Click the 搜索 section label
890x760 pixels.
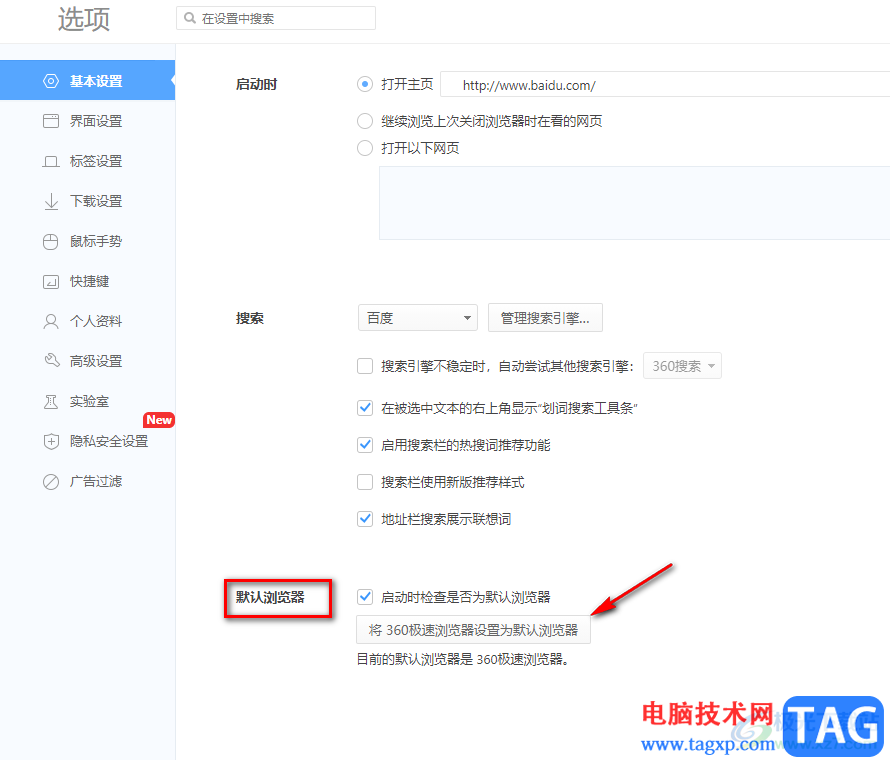250,318
